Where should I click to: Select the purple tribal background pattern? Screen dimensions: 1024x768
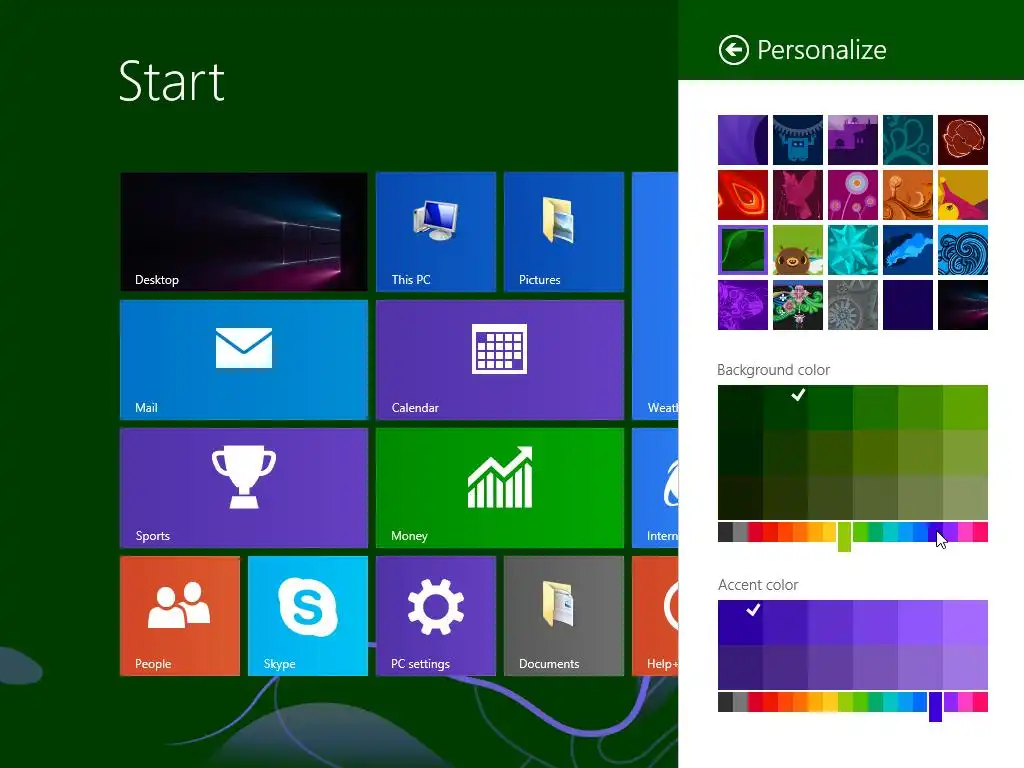point(743,305)
